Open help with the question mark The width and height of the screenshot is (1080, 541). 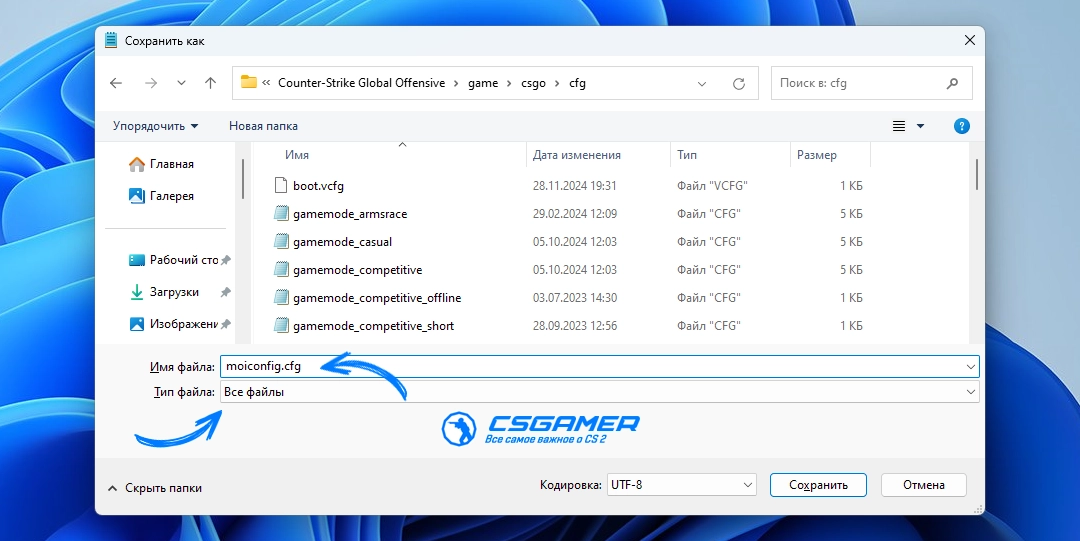pos(962,126)
